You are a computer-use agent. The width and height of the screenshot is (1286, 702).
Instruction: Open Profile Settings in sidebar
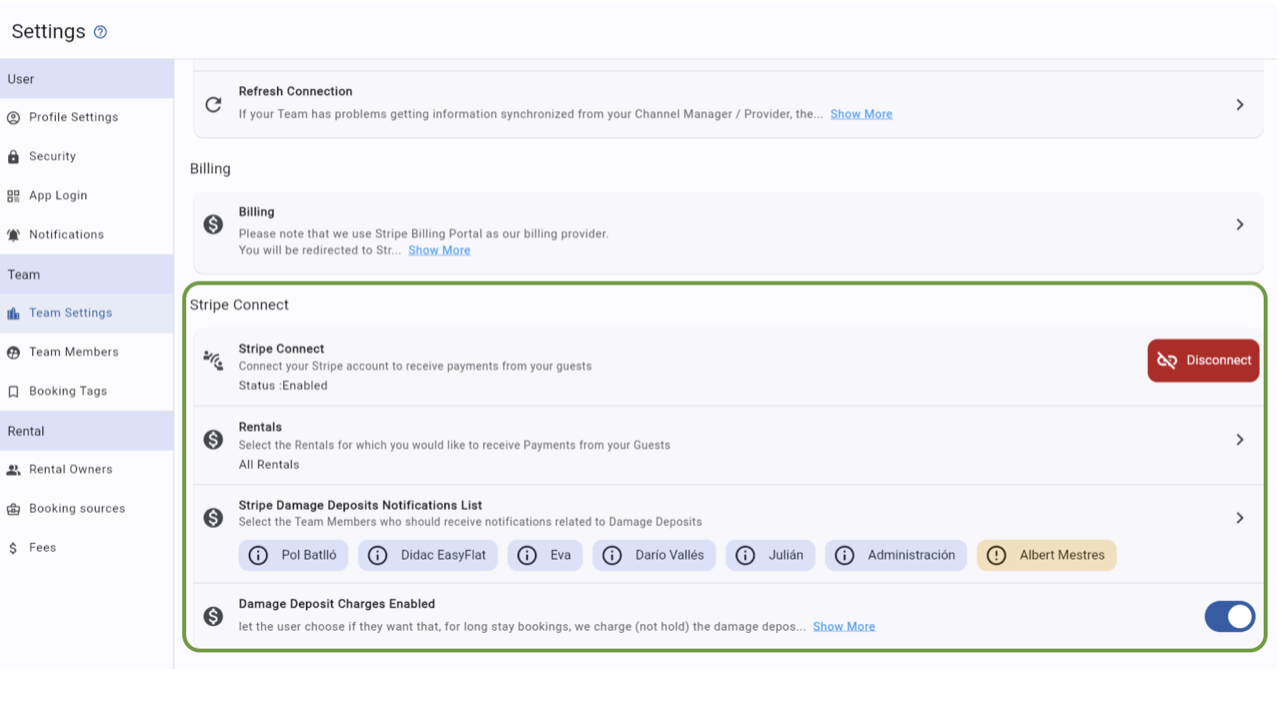point(87,118)
